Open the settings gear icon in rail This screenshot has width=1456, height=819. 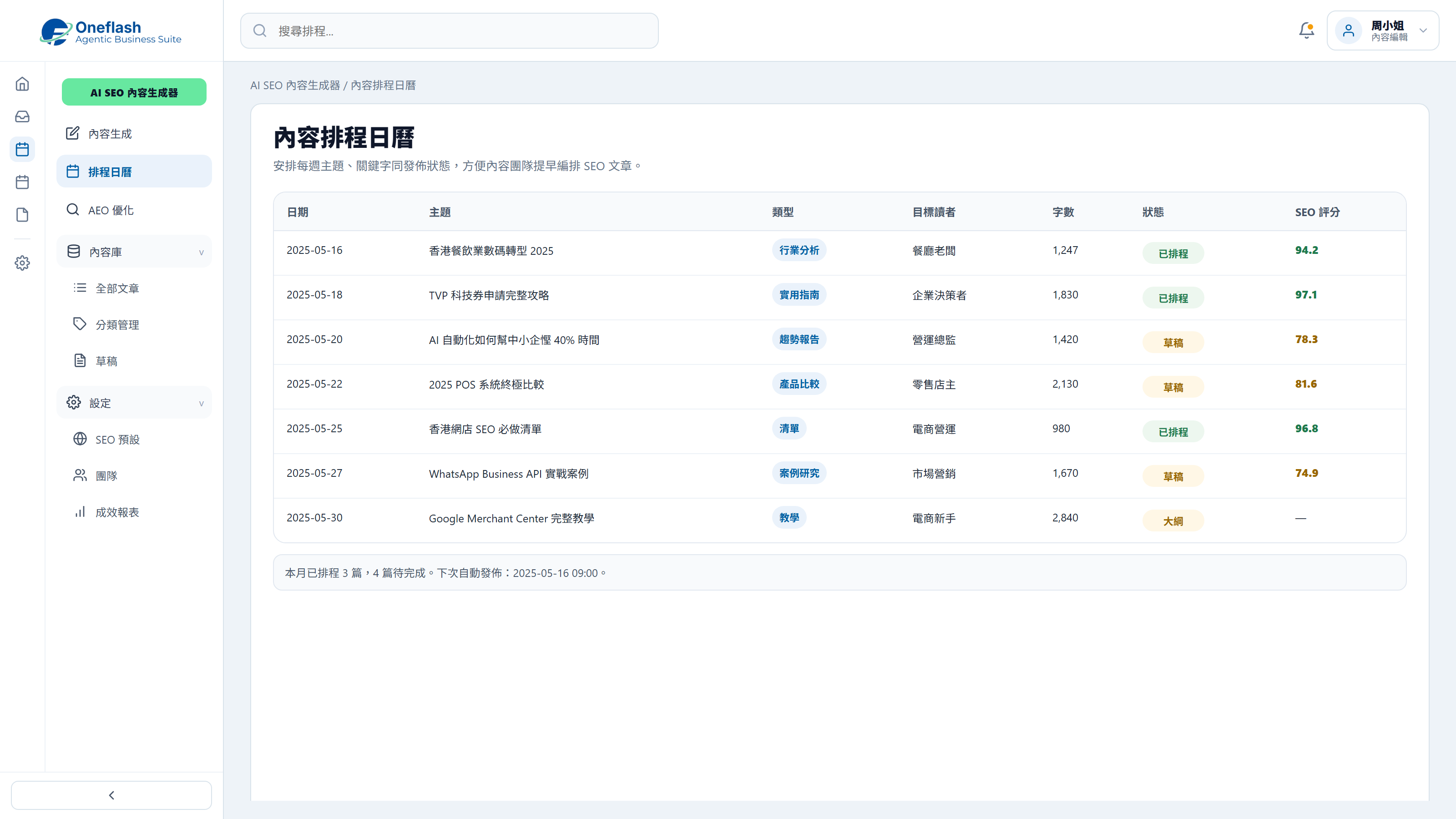(22, 263)
